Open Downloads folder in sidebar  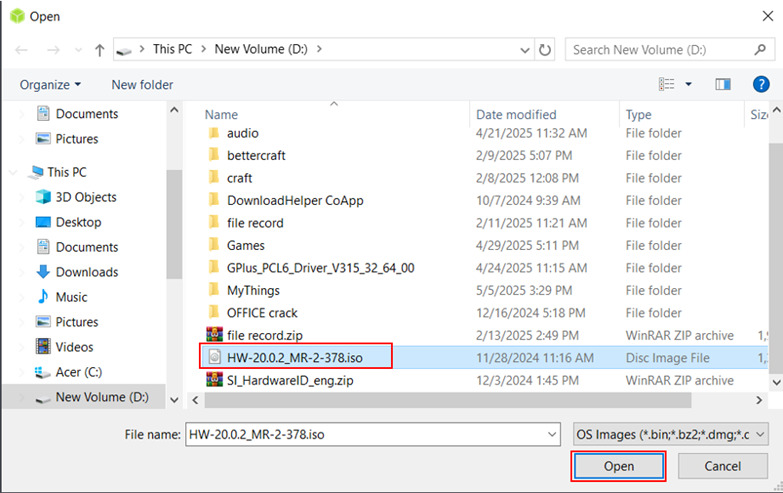click(86, 272)
